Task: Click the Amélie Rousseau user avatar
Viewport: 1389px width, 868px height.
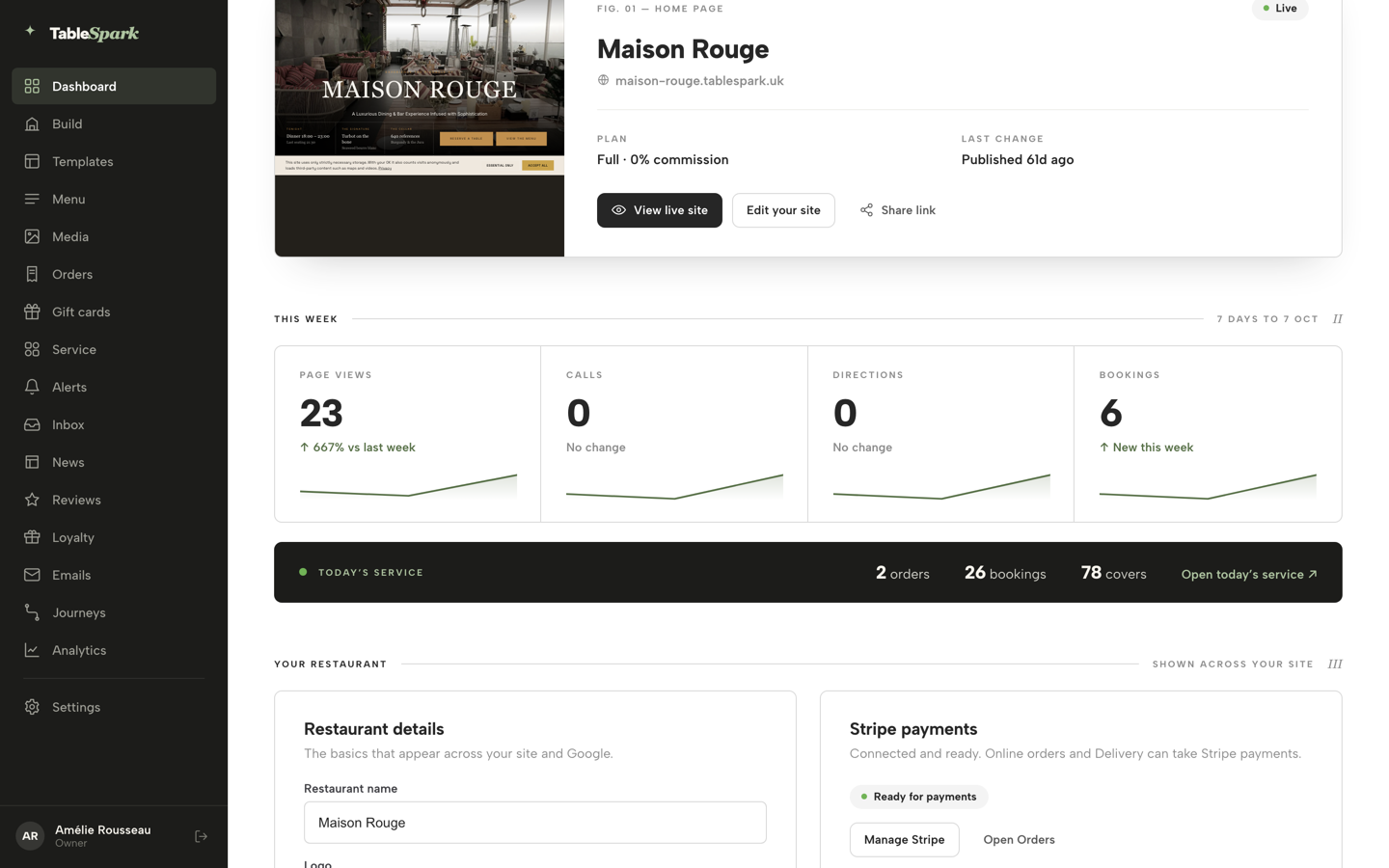Action: [x=30, y=836]
